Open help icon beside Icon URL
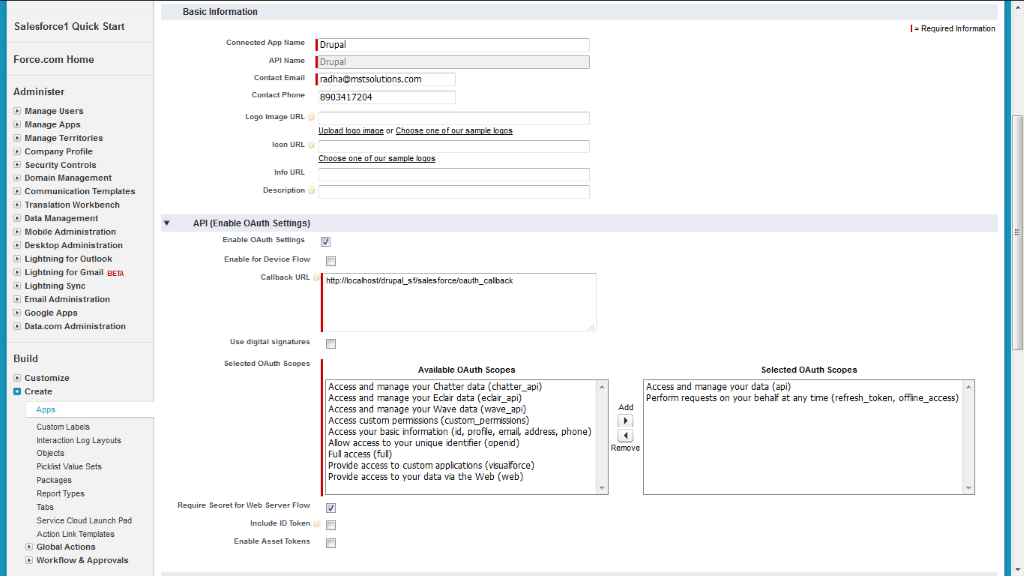The height and width of the screenshot is (576, 1024). (x=312, y=145)
